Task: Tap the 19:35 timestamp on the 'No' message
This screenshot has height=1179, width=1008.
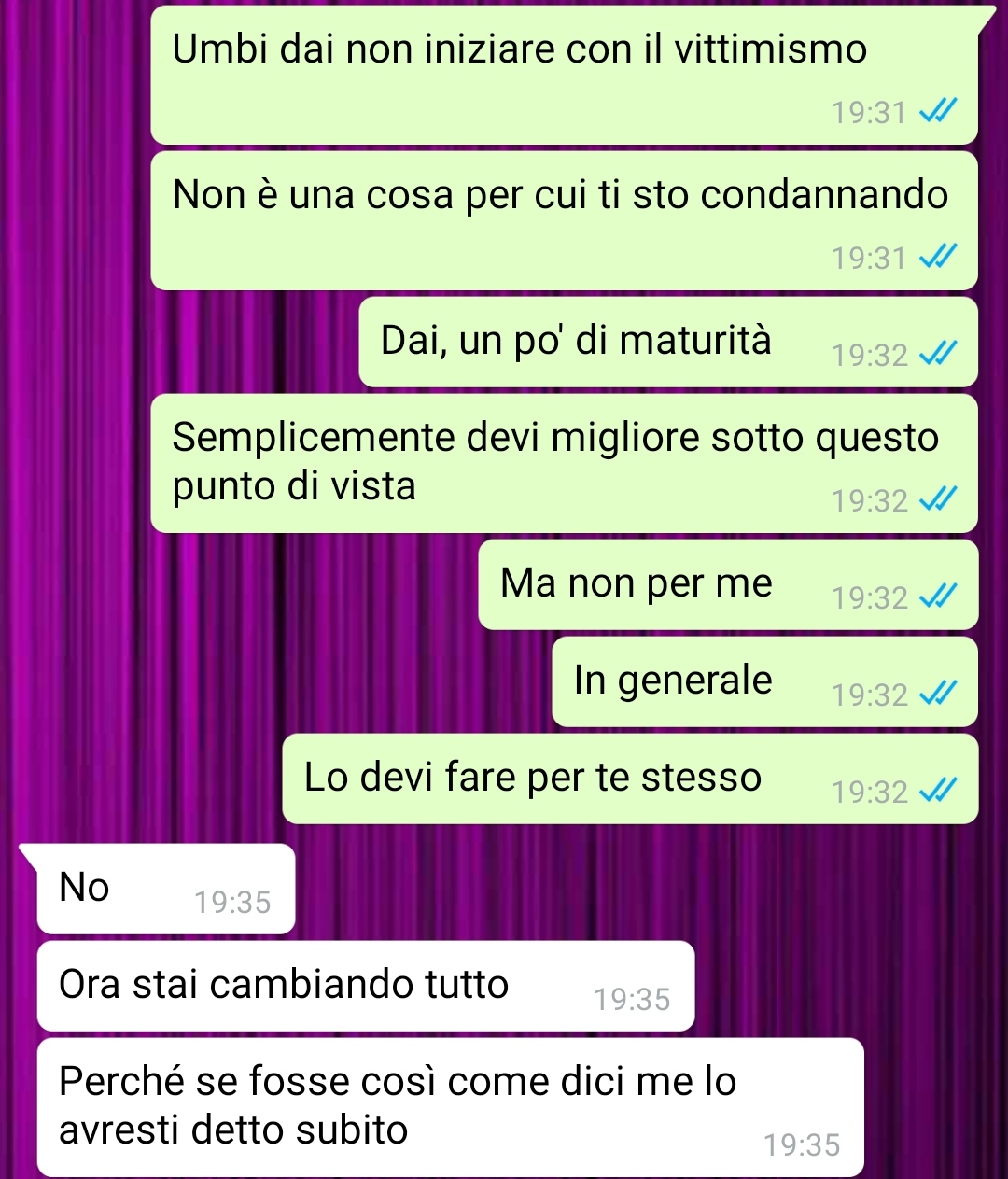Action: click(x=232, y=903)
